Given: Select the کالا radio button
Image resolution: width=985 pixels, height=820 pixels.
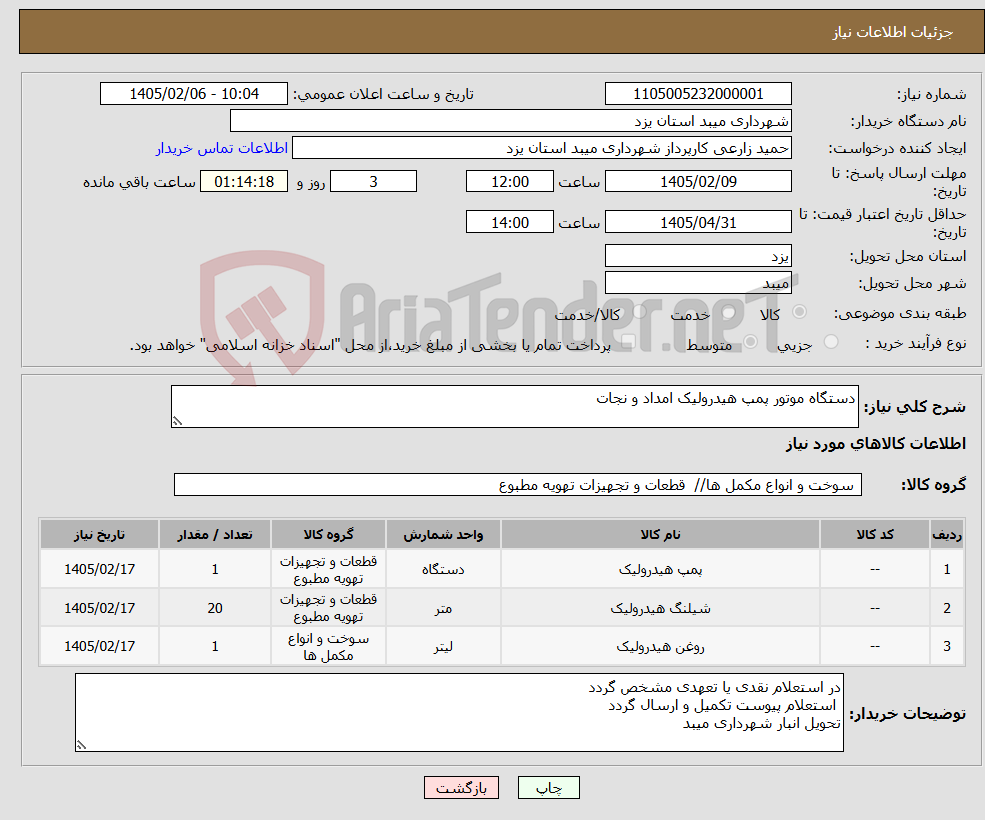Looking at the screenshot, I should tap(800, 312).
